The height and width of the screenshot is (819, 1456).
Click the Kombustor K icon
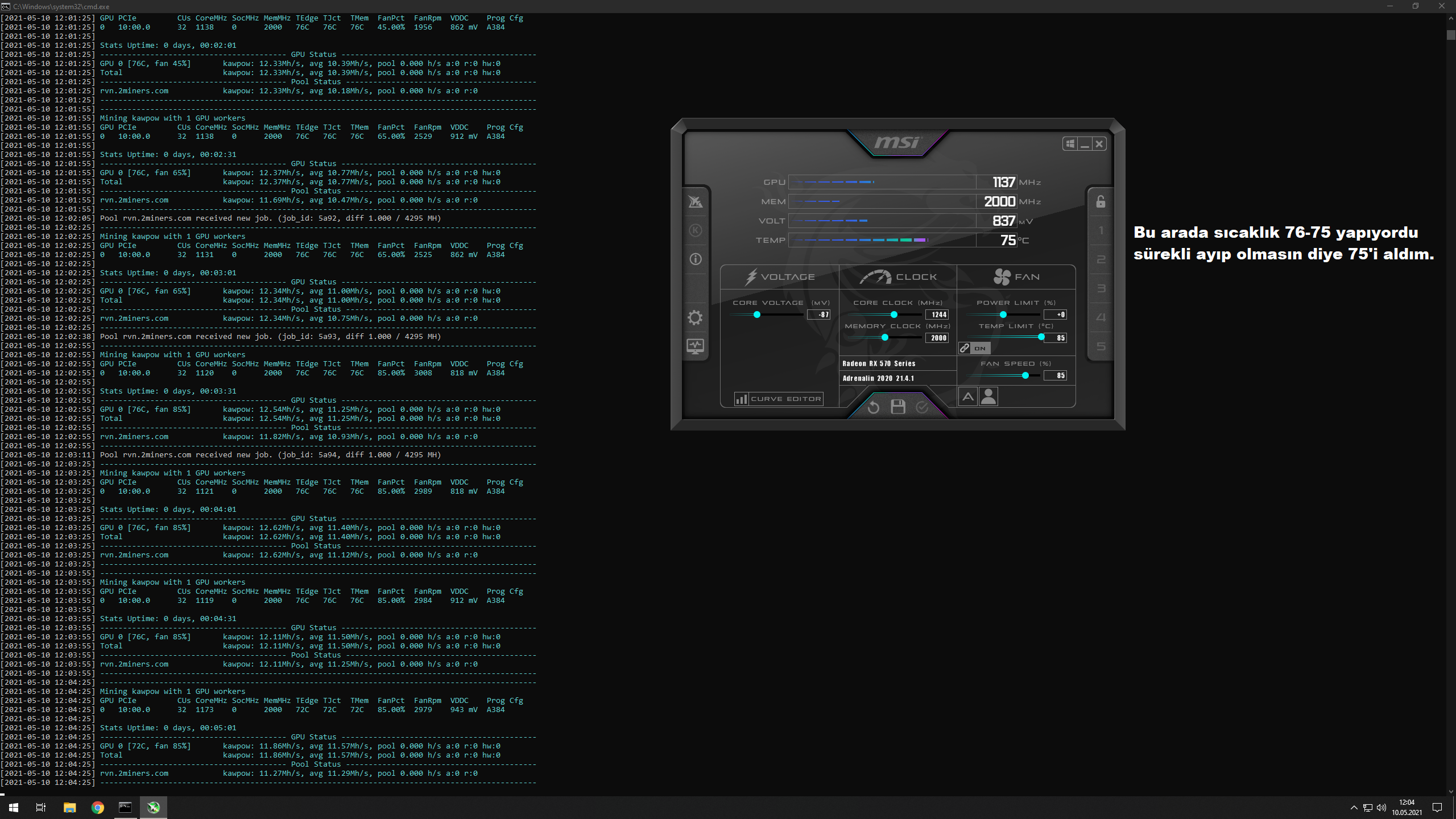[695, 230]
